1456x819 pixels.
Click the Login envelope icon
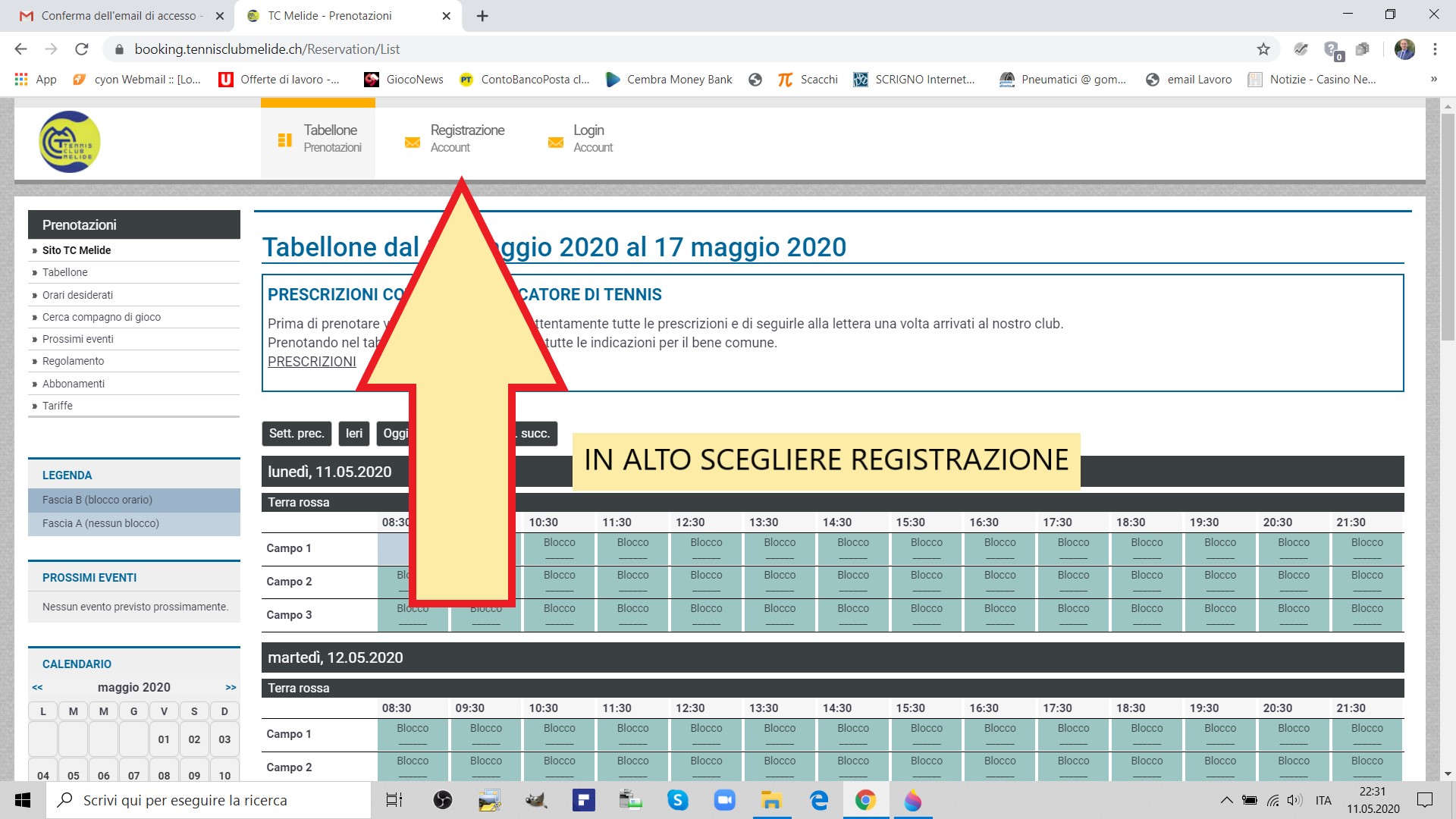[556, 142]
